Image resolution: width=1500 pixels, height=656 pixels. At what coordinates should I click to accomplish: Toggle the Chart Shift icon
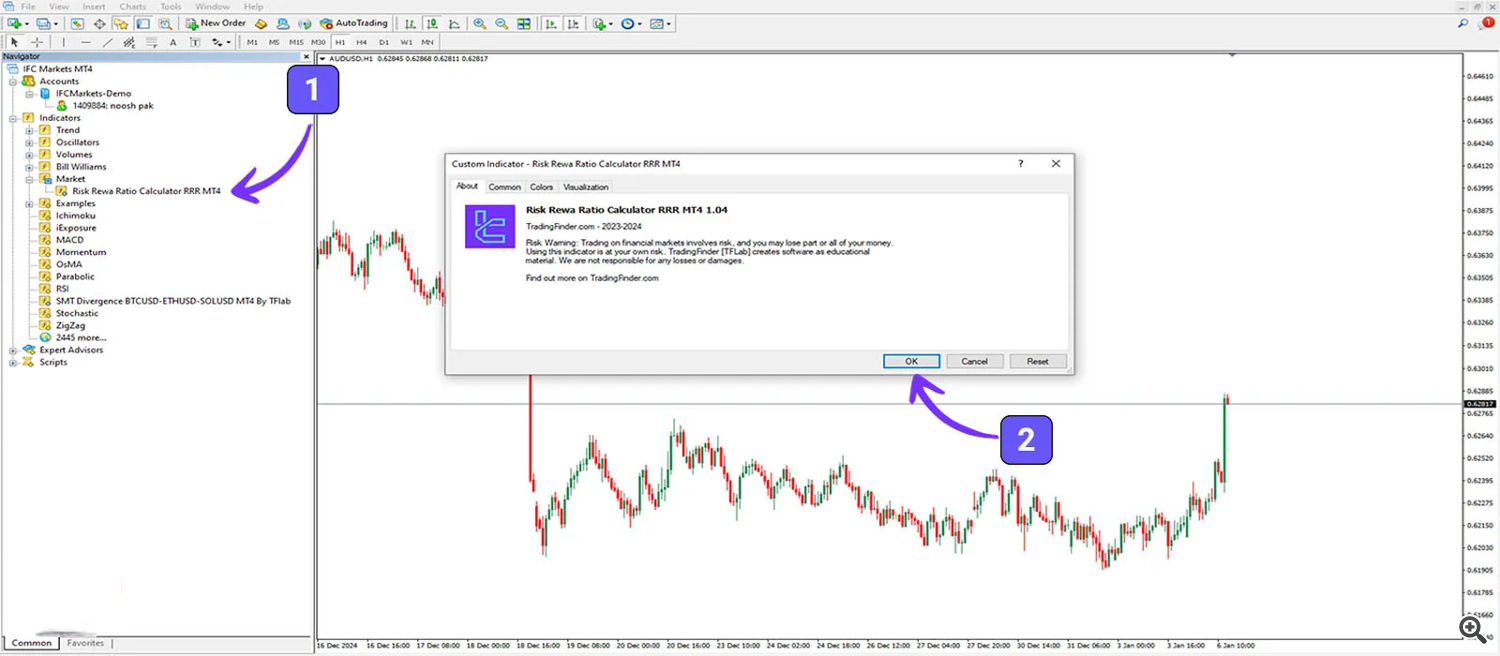[573, 23]
